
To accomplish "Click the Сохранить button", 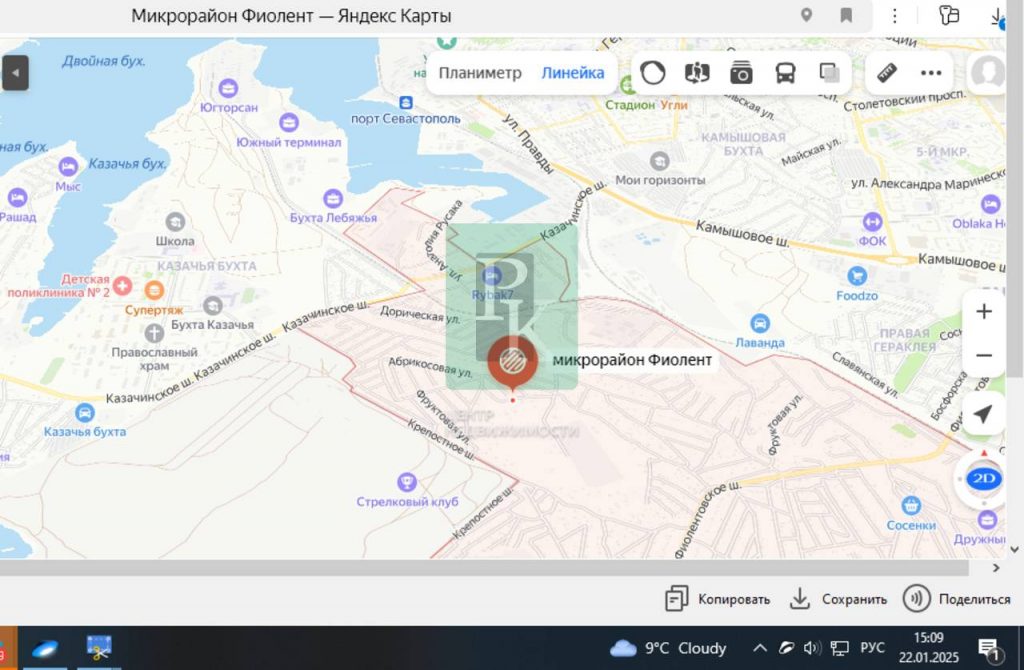I will click(x=838, y=599).
